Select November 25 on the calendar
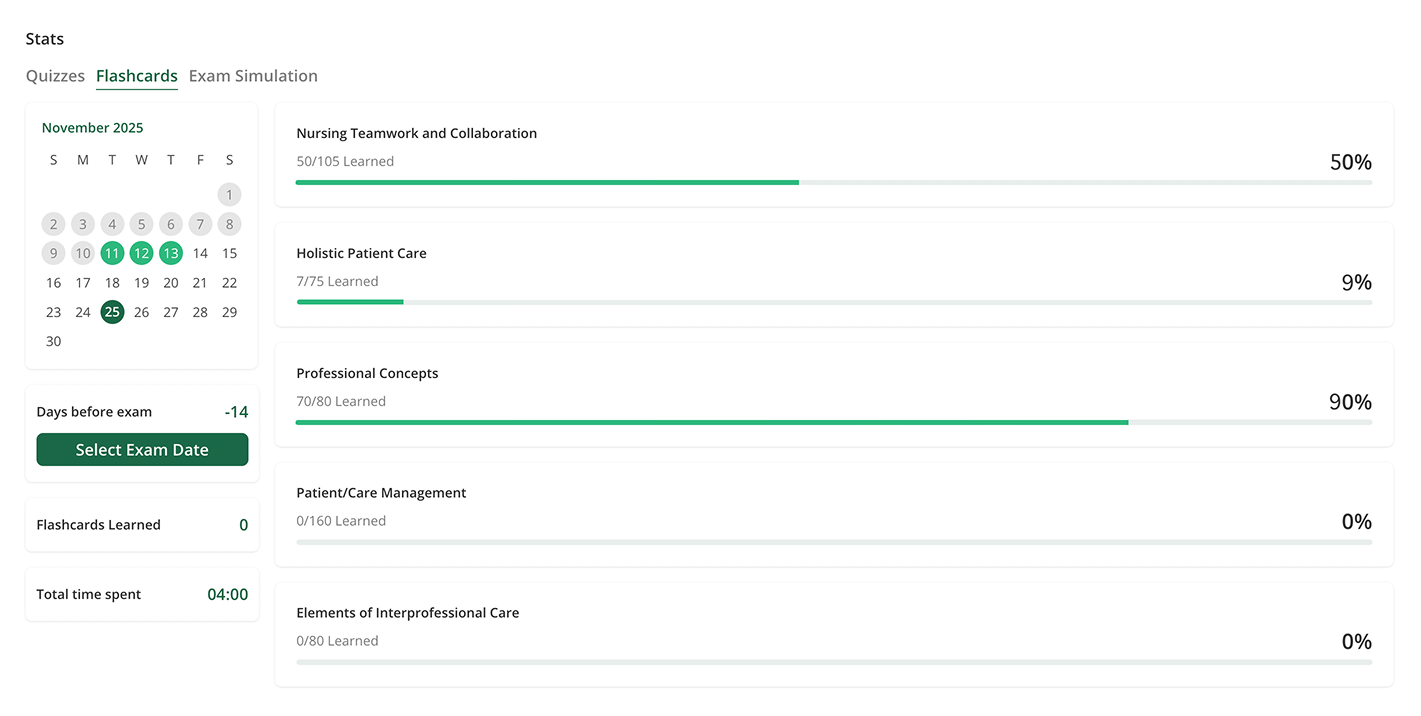1421x716 pixels. click(x=112, y=312)
